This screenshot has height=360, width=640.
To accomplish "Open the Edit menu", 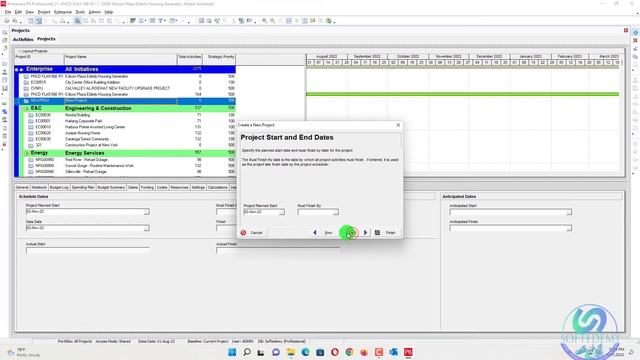I will click(18, 12).
